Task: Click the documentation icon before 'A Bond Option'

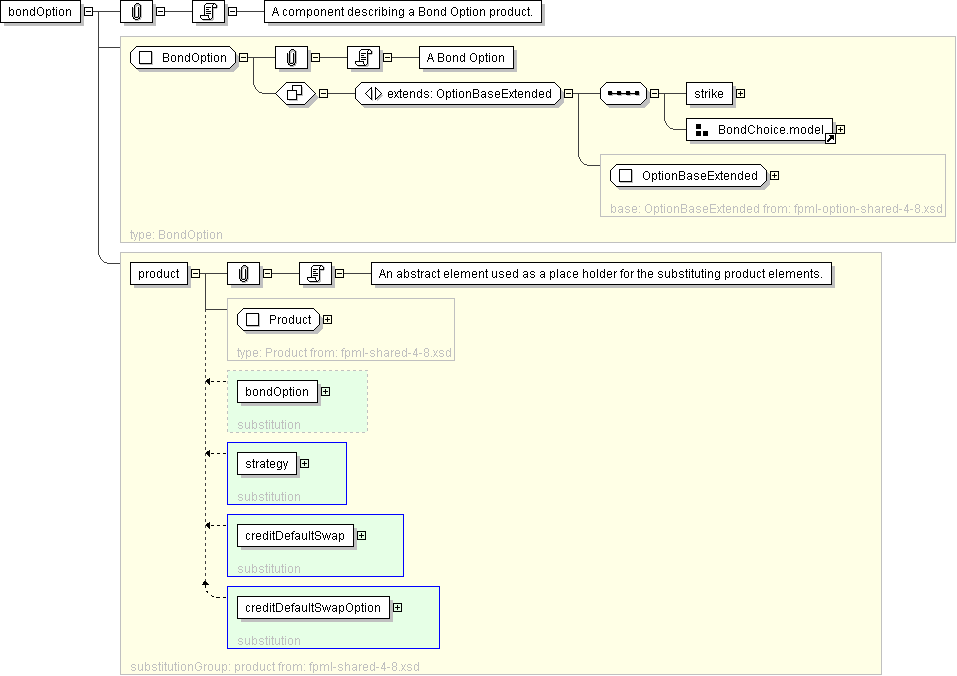Action: 364,58
